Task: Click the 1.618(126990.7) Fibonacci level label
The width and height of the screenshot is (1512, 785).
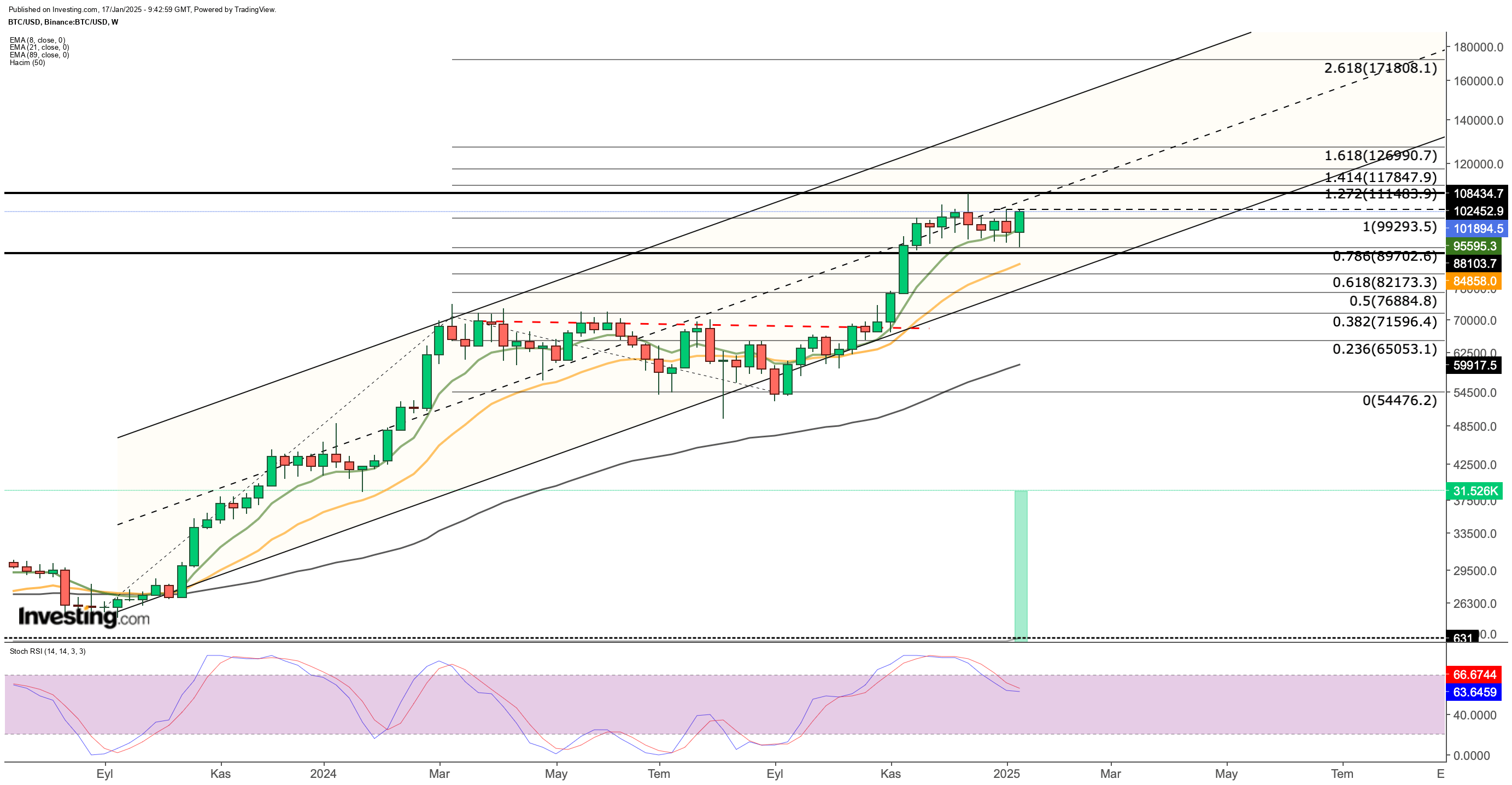Action: (1380, 156)
